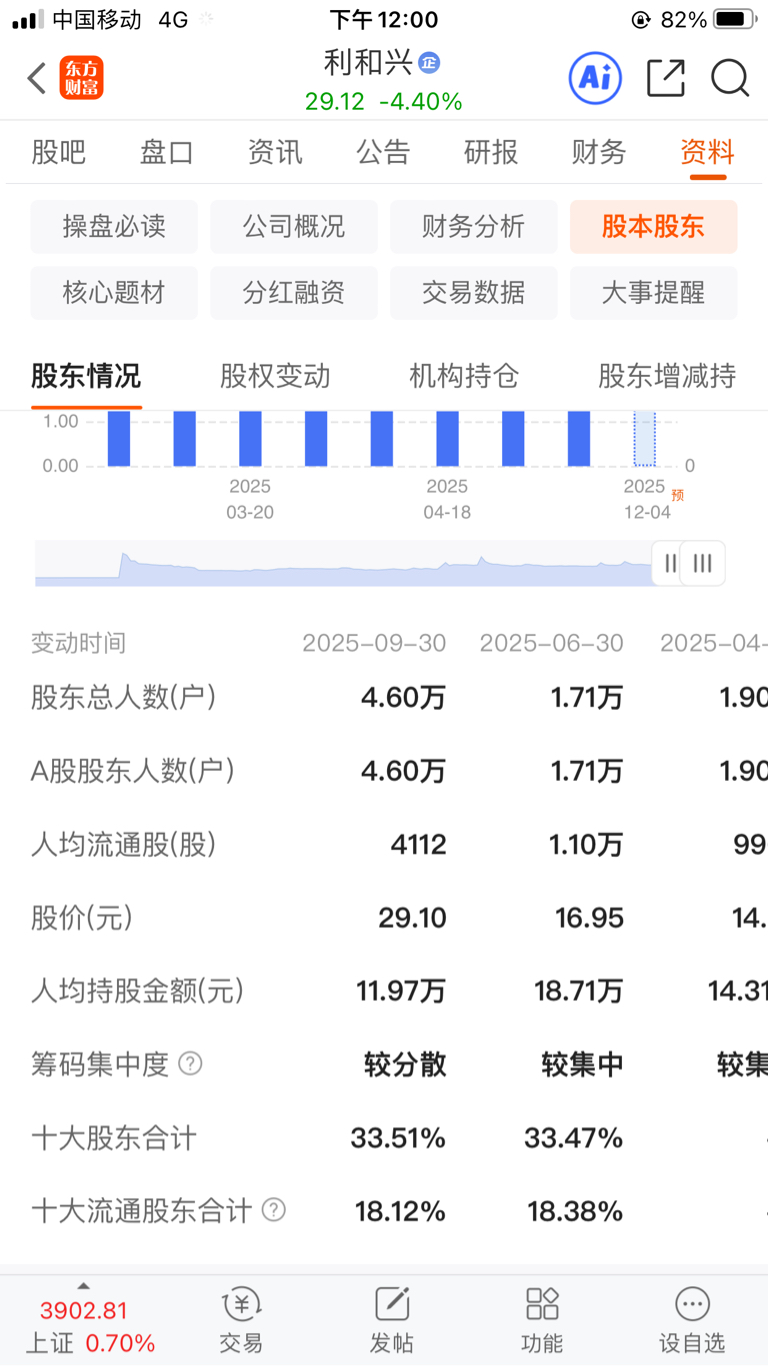Switch to the 研报 tab

(491, 152)
